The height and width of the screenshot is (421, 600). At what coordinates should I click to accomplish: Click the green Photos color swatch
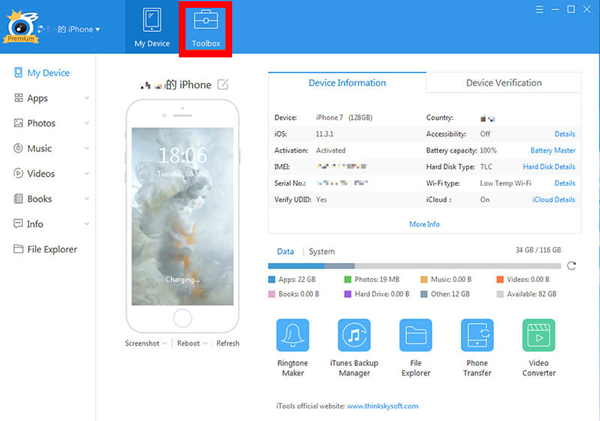pos(348,279)
